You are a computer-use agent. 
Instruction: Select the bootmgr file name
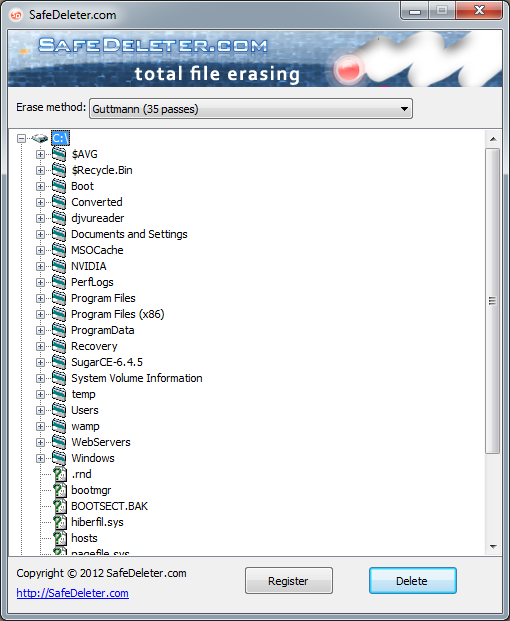pyautogui.click(x=91, y=490)
